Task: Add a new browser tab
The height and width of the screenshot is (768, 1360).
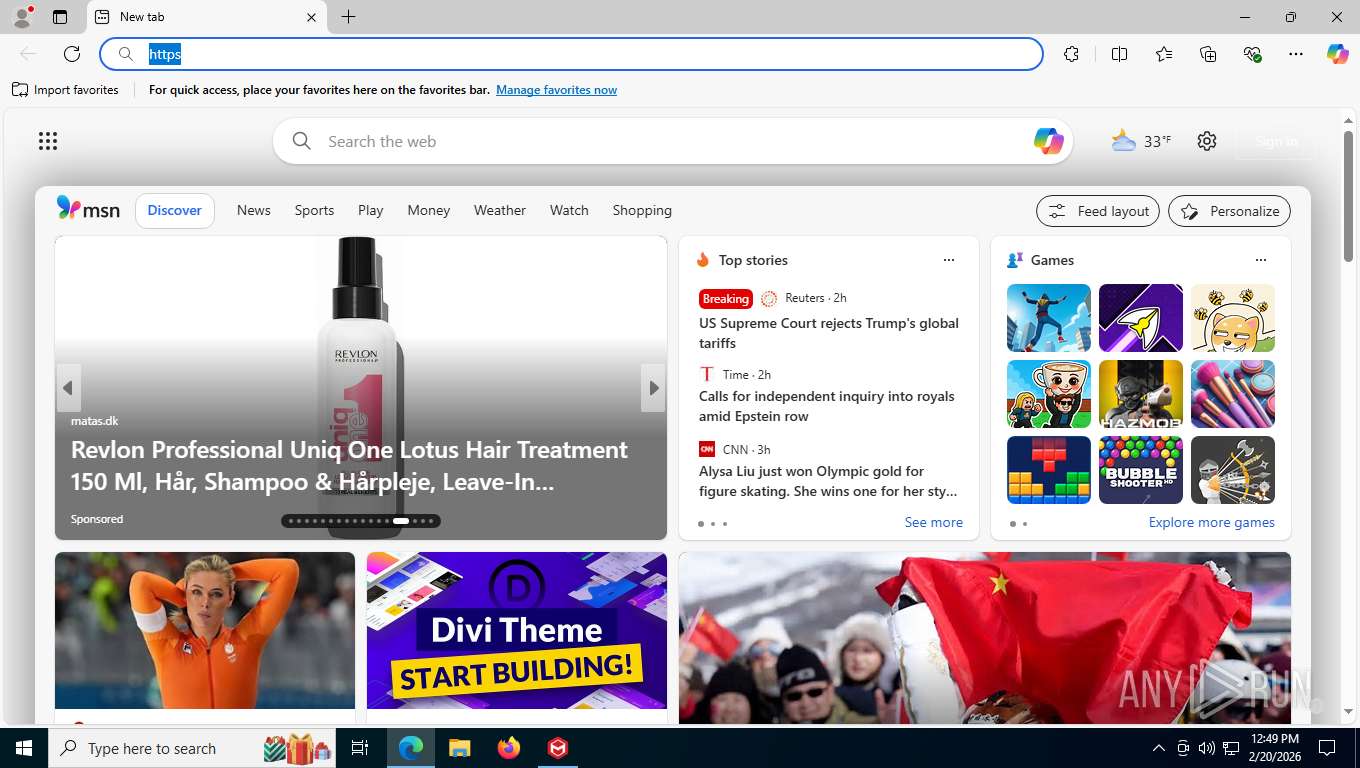Action: pos(348,17)
